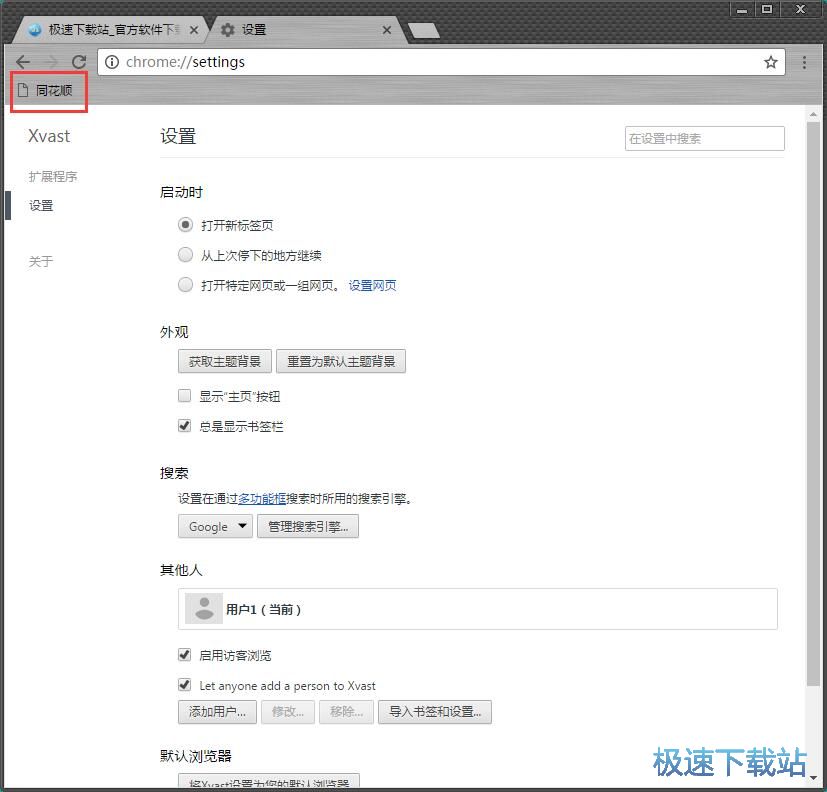This screenshot has width=827, height=792.
Task: Select 打开新标签页 startup option
Action: [x=185, y=225]
